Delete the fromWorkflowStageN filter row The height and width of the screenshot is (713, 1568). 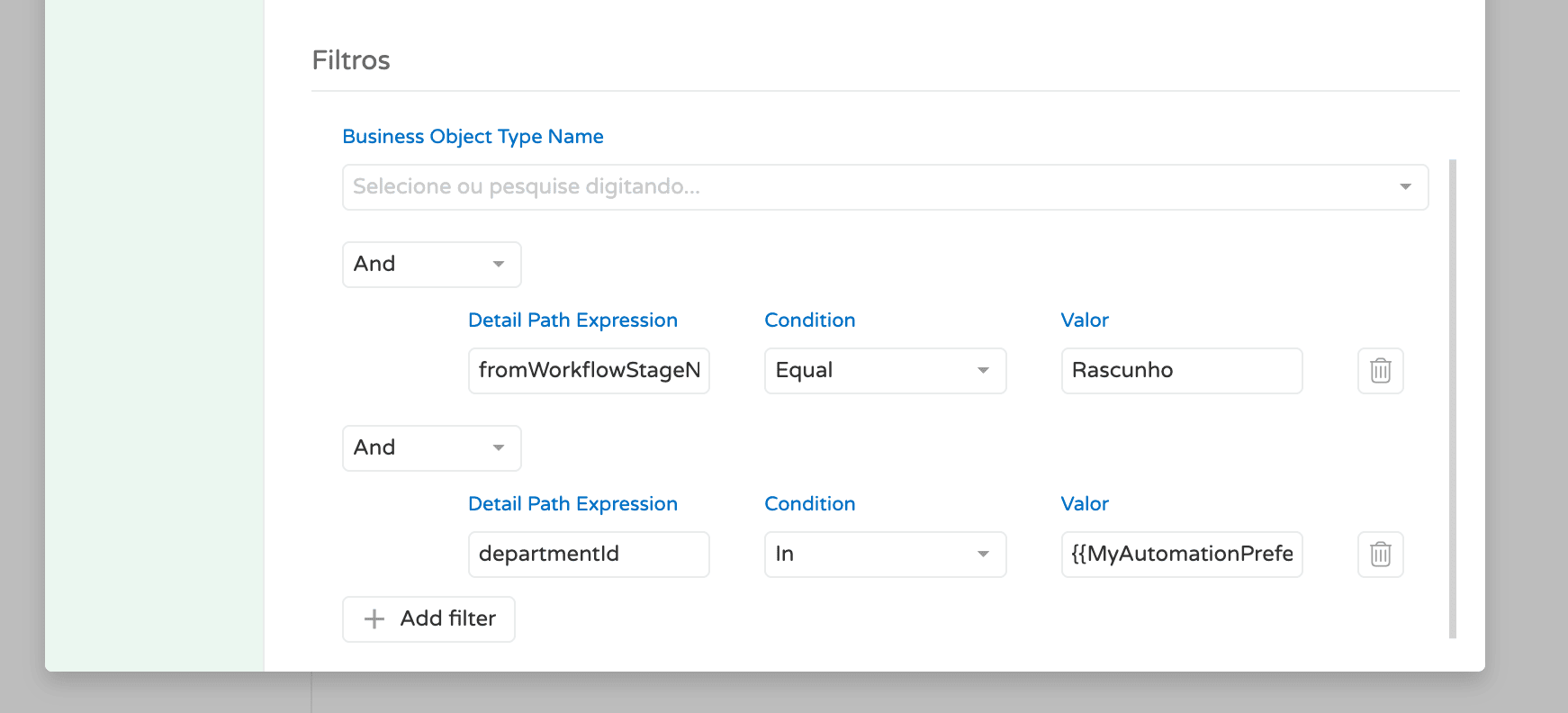[1380, 371]
